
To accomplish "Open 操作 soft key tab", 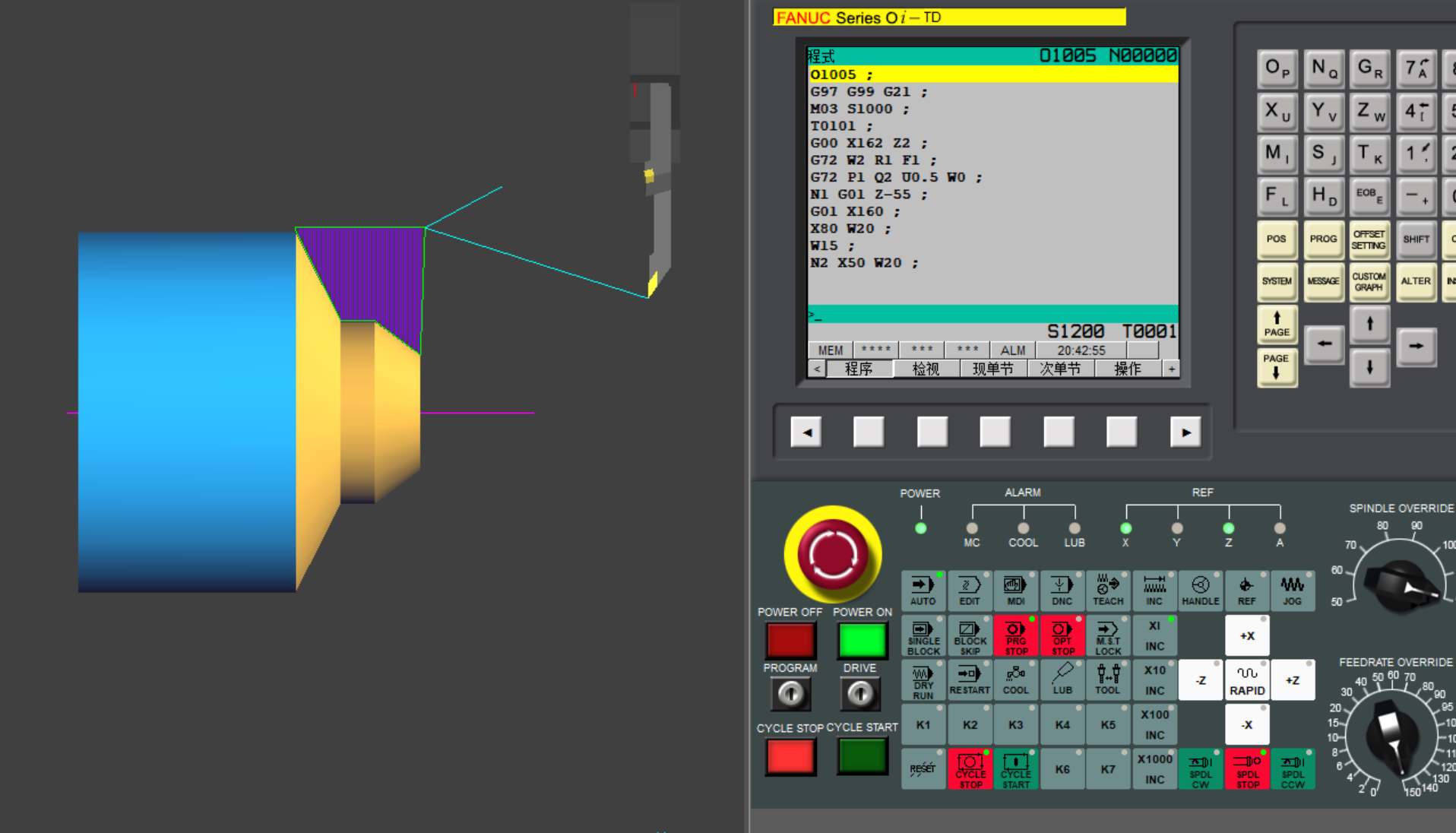I will pos(1128,369).
